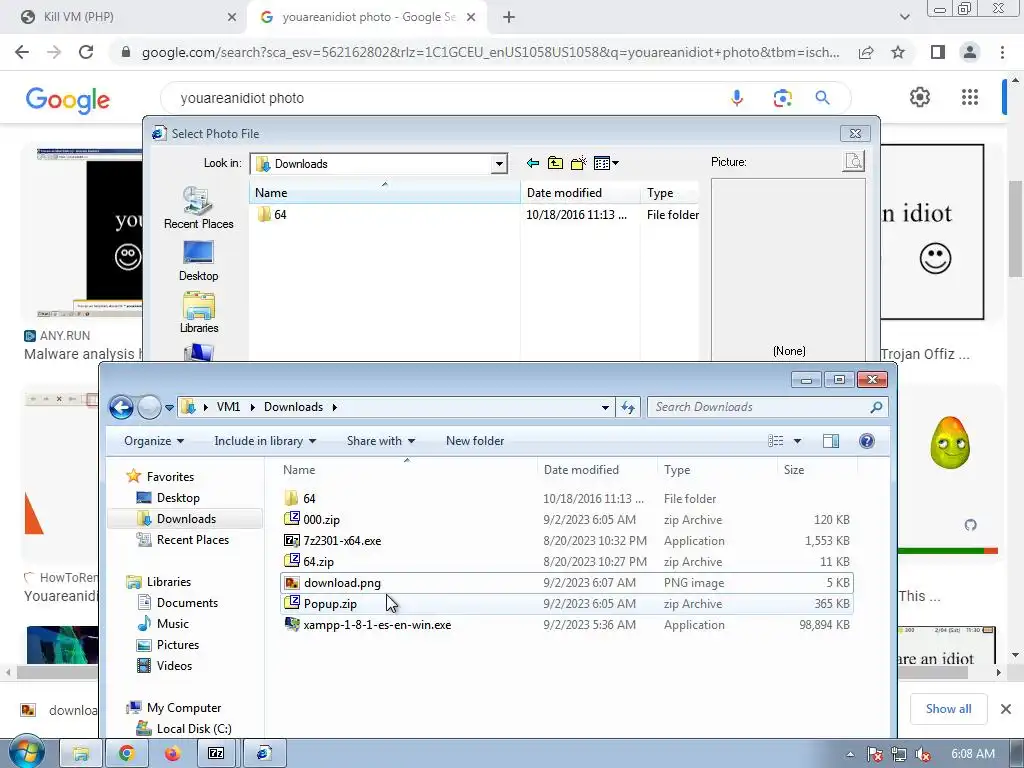Screen dimensions: 1024x768
Task: Open Google quick settings gear
Action: click(x=920, y=97)
